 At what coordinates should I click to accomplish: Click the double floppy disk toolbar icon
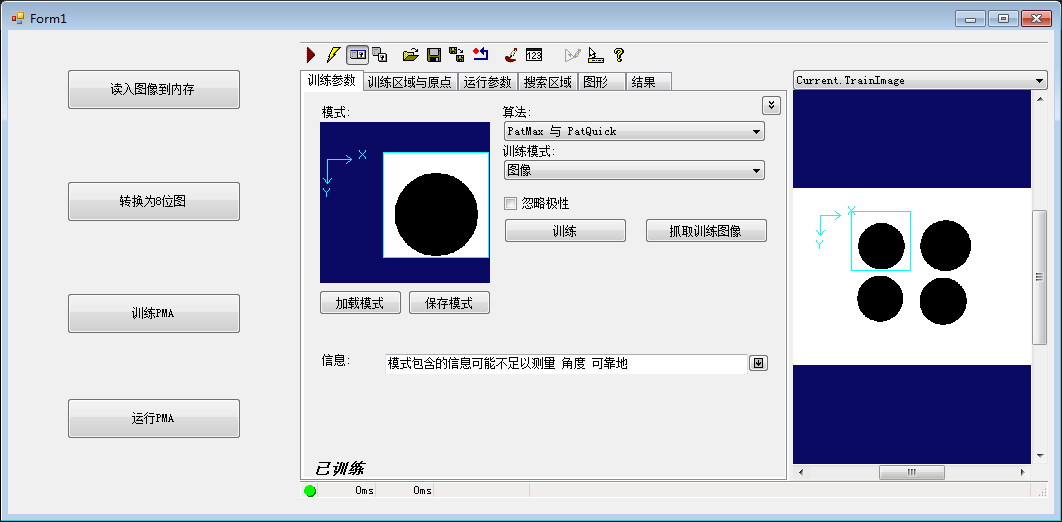[456, 55]
